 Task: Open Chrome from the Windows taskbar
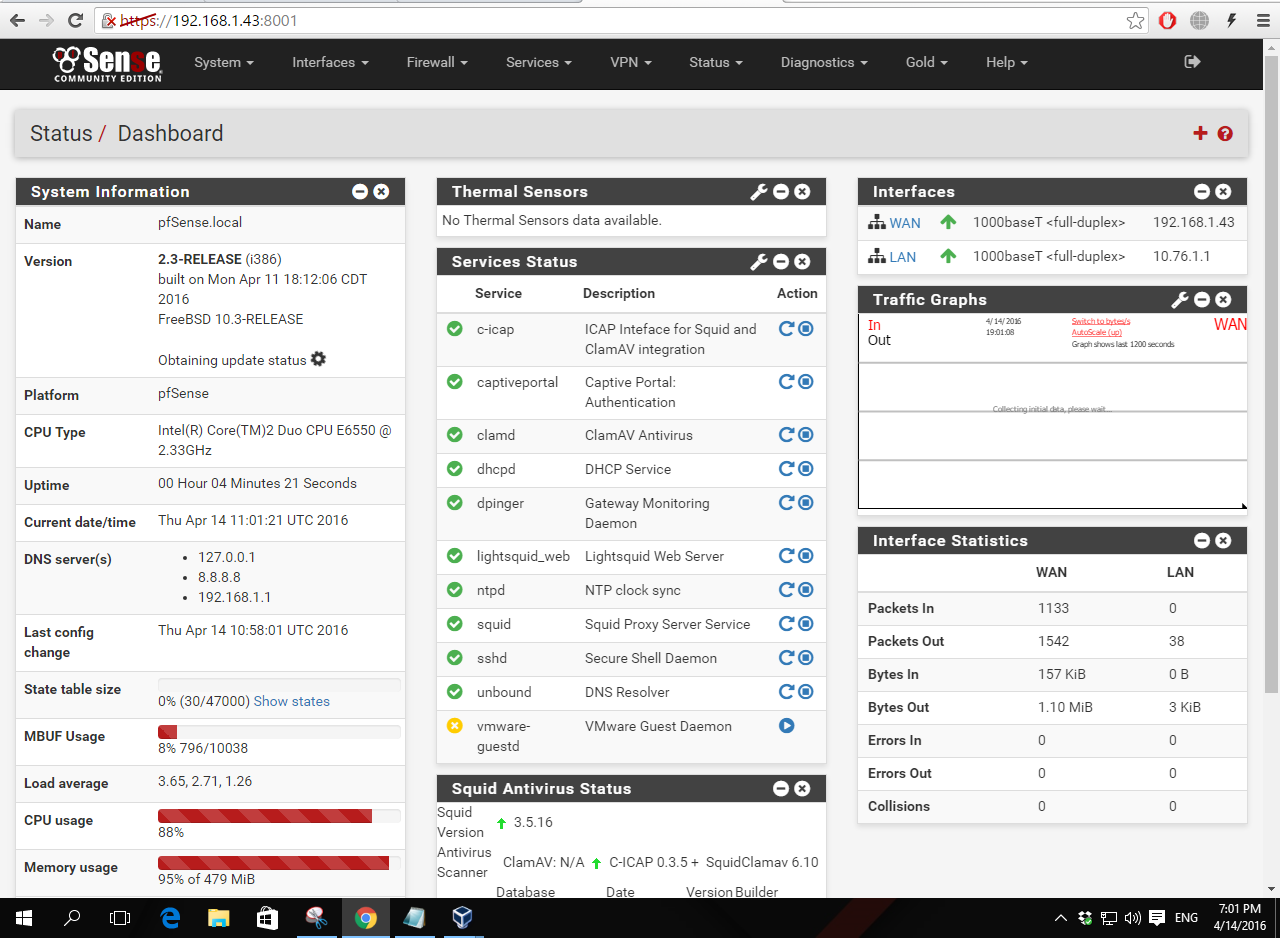coord(365,917)
